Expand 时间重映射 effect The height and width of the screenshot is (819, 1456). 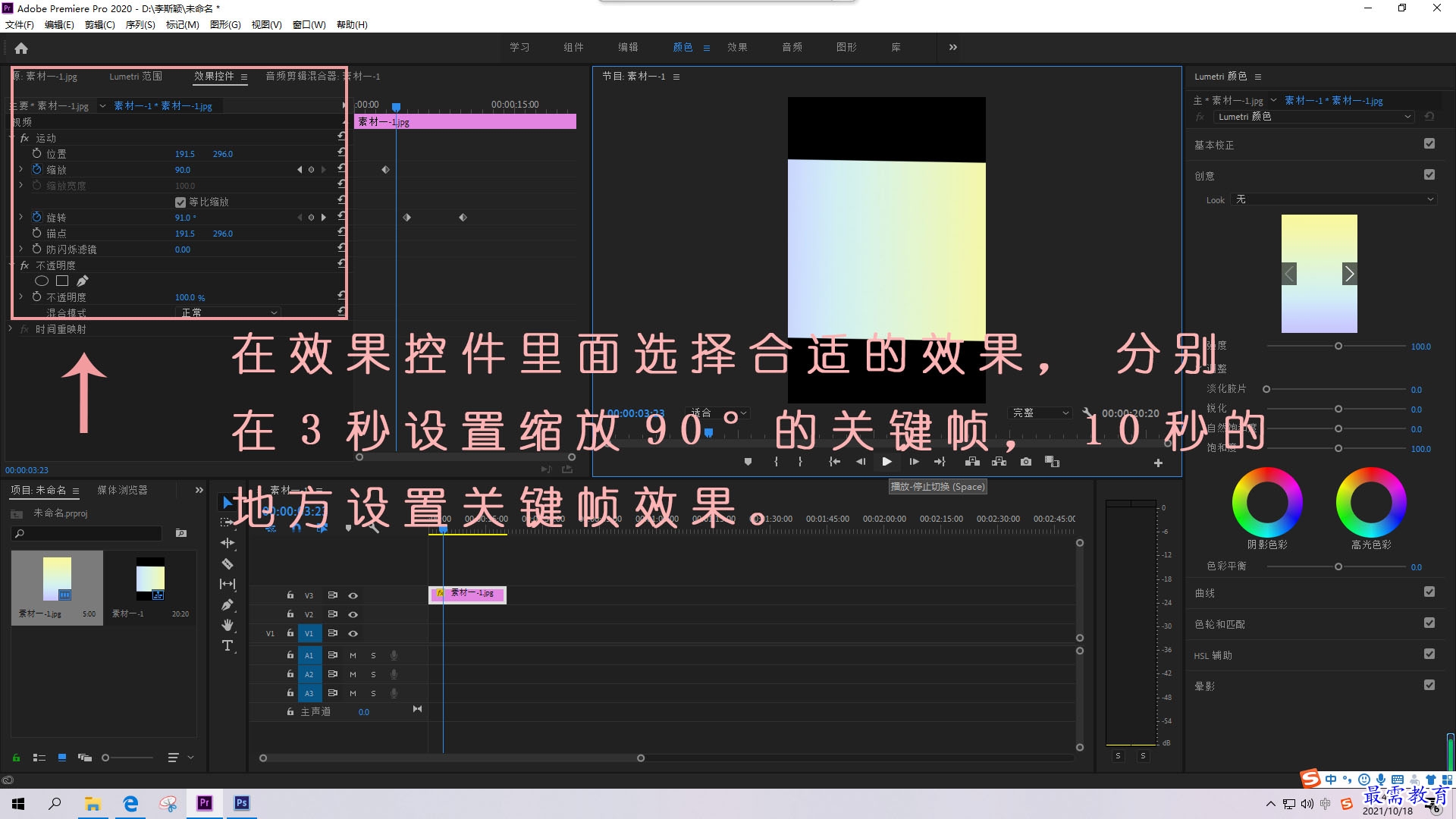(x=10, y=329)
